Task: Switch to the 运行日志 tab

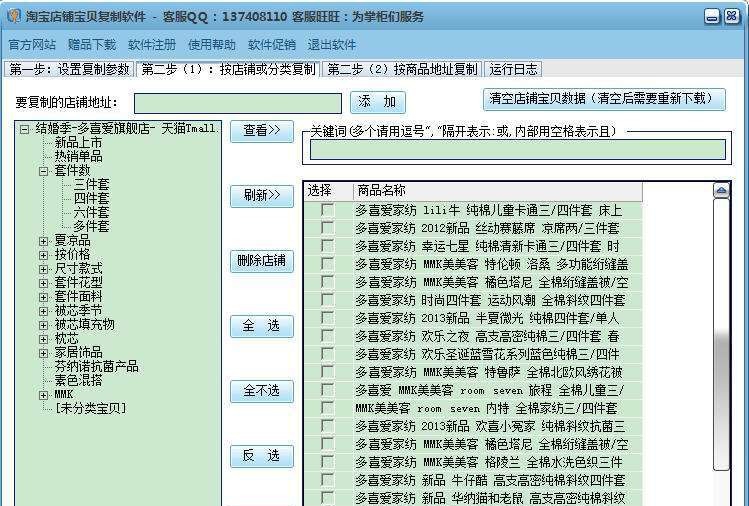Action: [x=513, y=69]
